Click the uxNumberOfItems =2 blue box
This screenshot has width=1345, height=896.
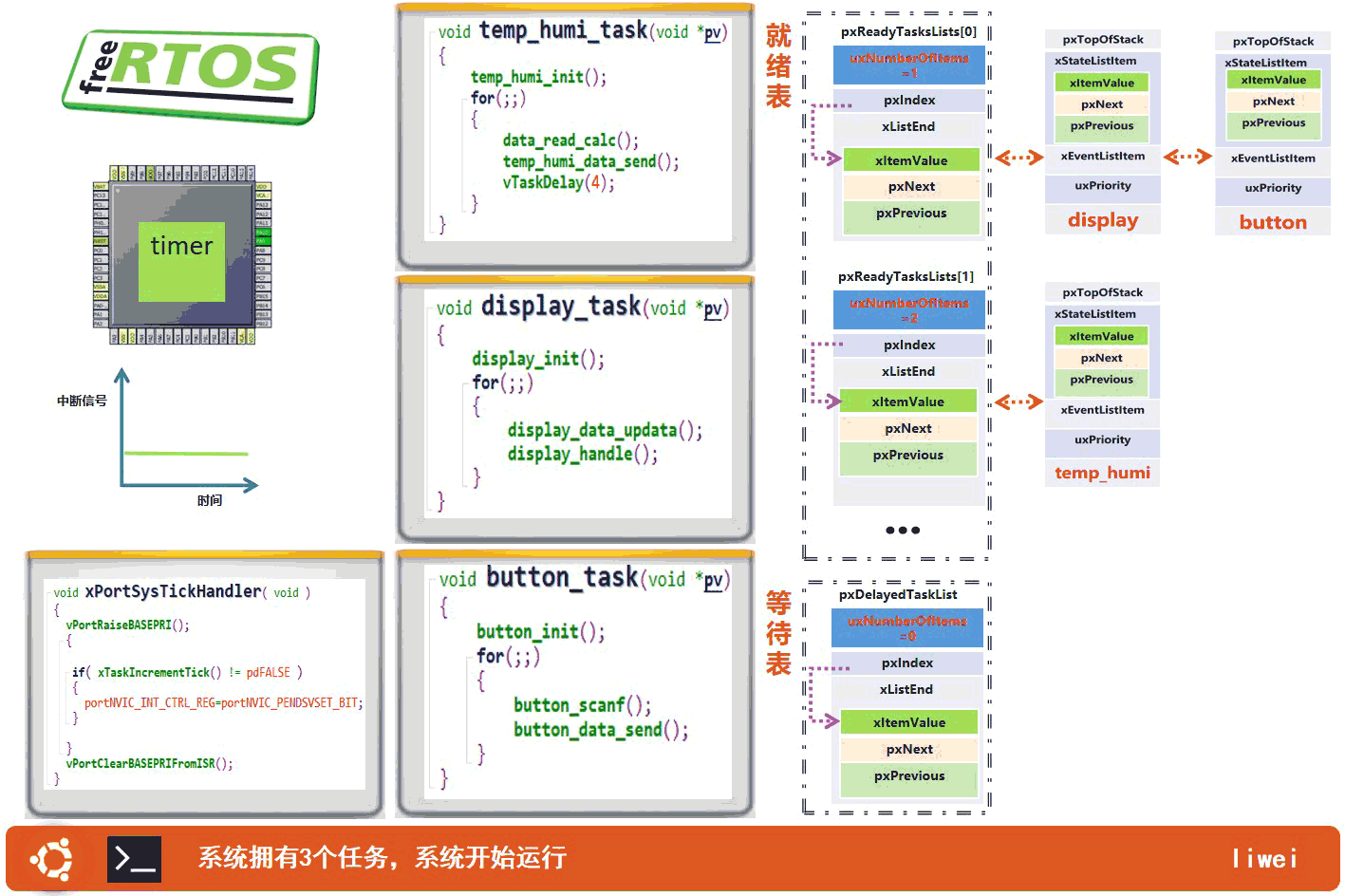(909, 309)
